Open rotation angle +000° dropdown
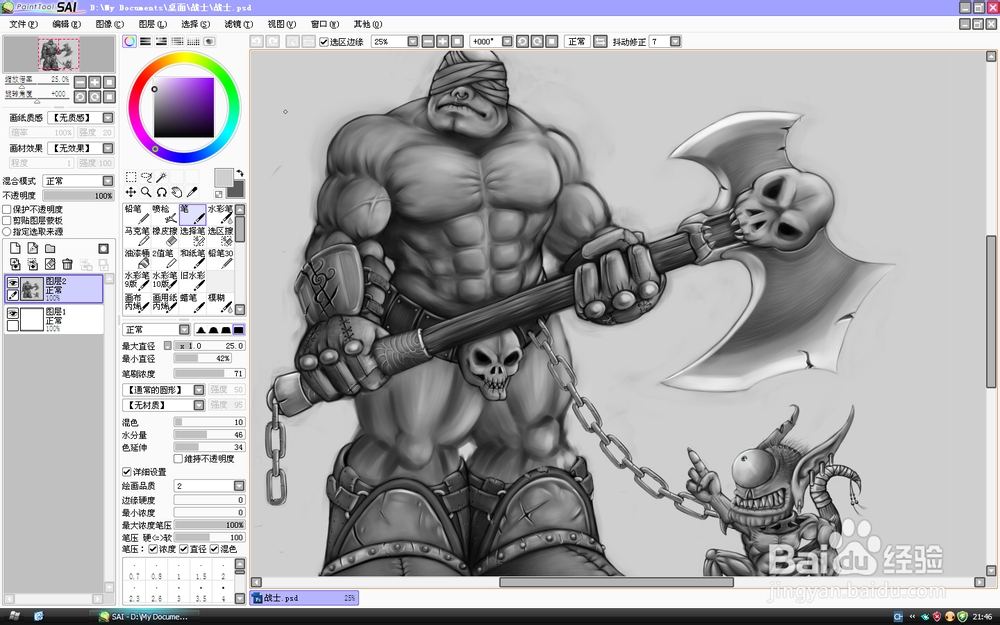The image size is (1000, 625). (507, 41)
